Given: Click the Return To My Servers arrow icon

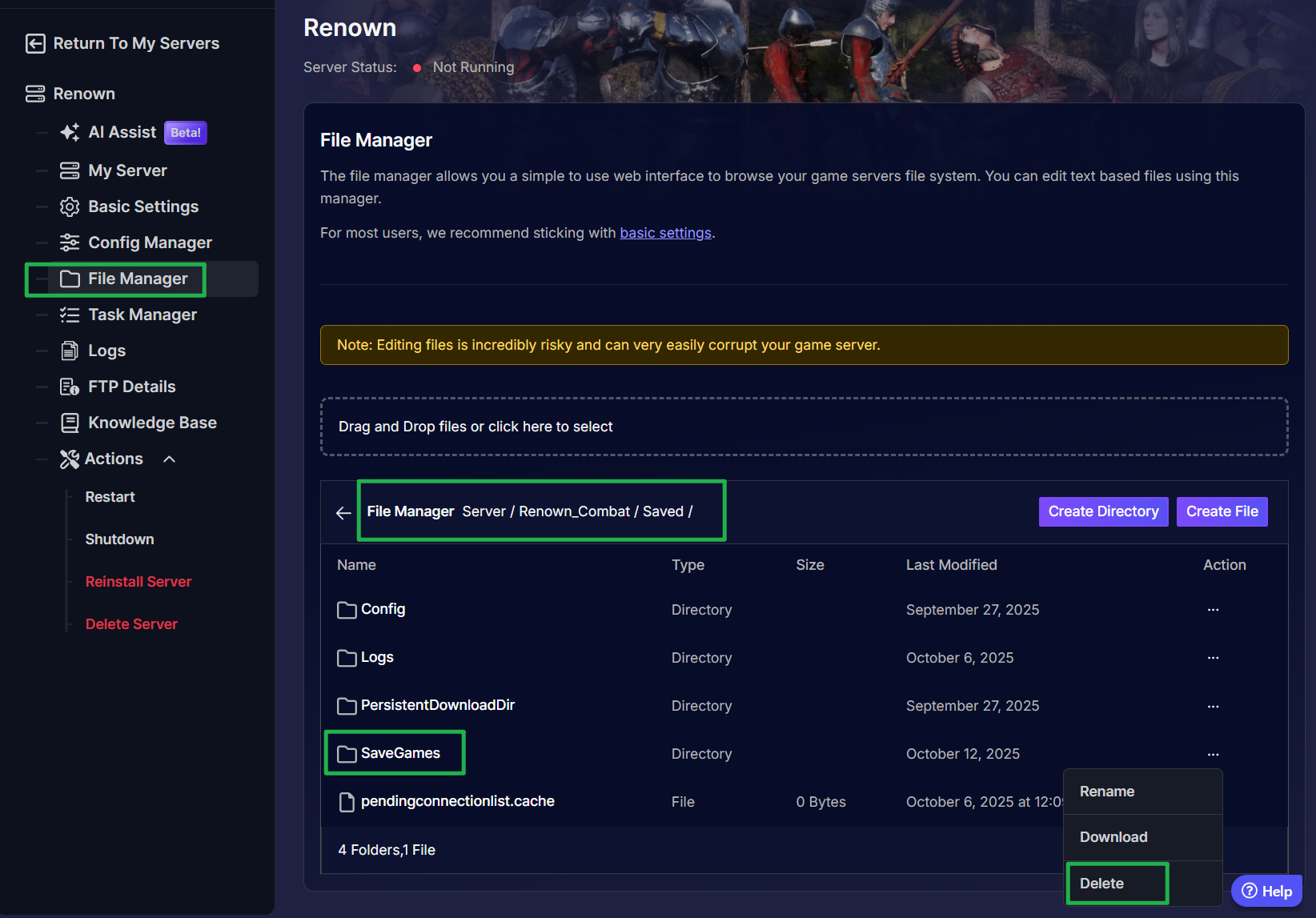Looking at the screenshot, I should click(x=35, y=43).
